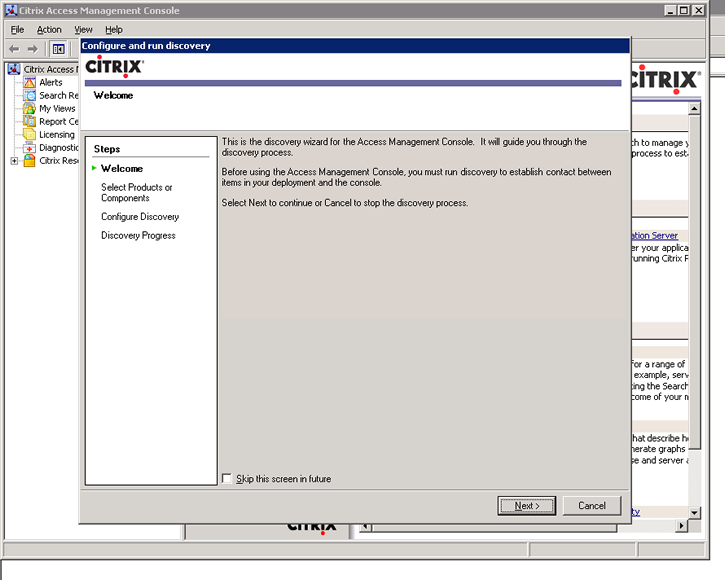725x580 pixels.
Task: Enable Skip this screen in future checkbox
Action: coord(227,478)
